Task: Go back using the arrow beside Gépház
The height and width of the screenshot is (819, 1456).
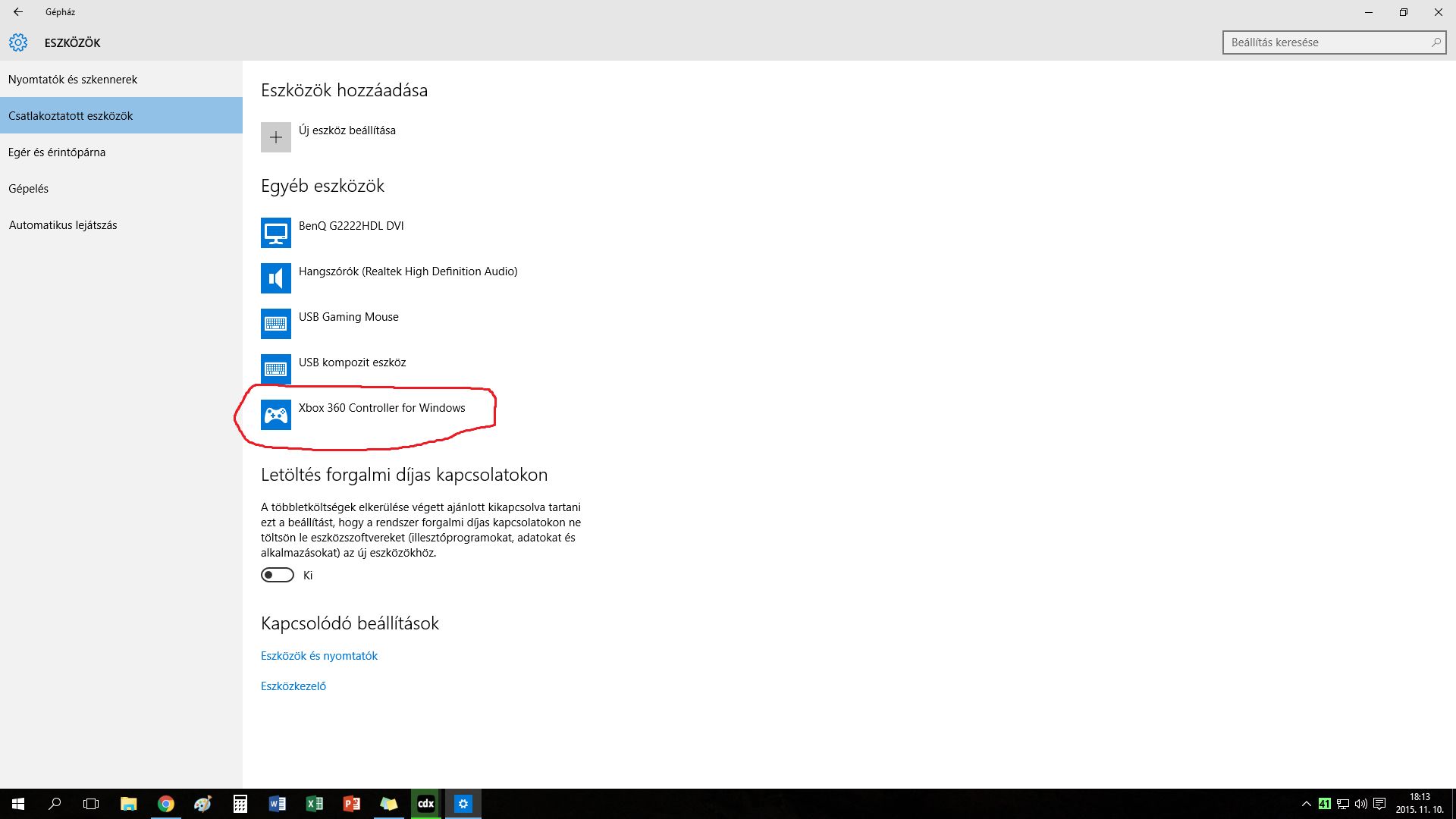Action: 17,12
